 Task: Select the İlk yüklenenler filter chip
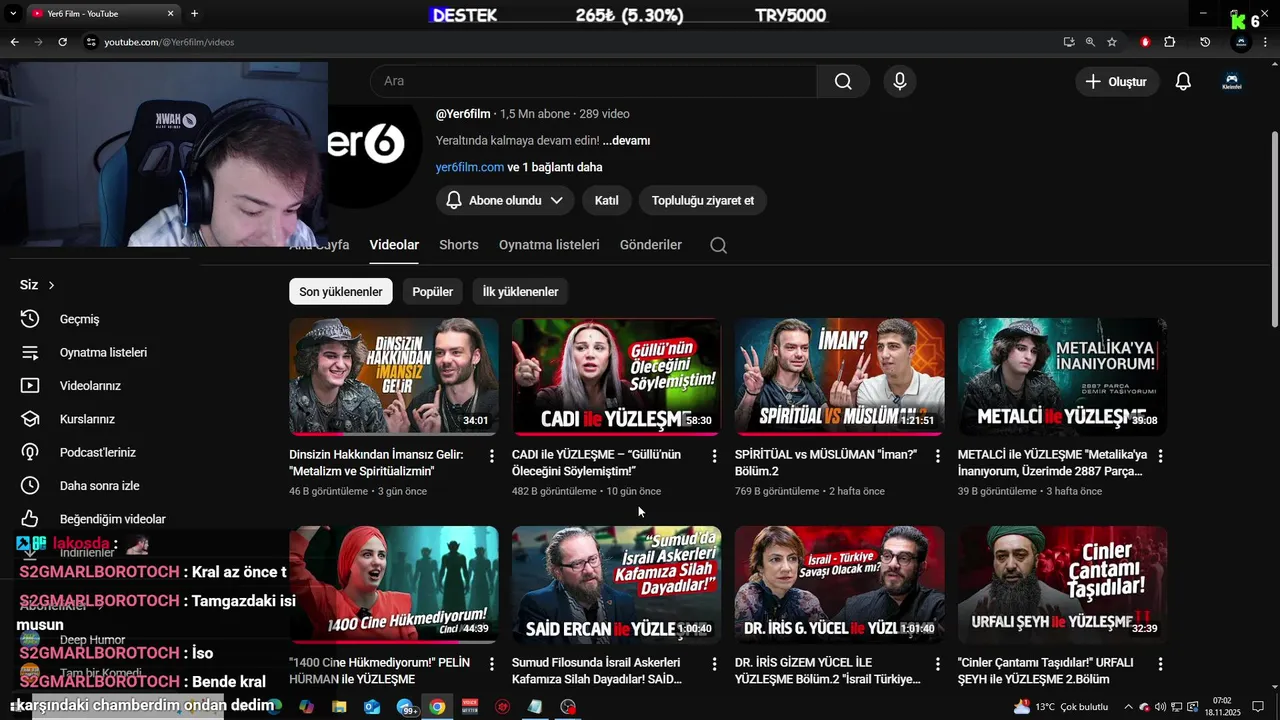(x=520, y=292)
